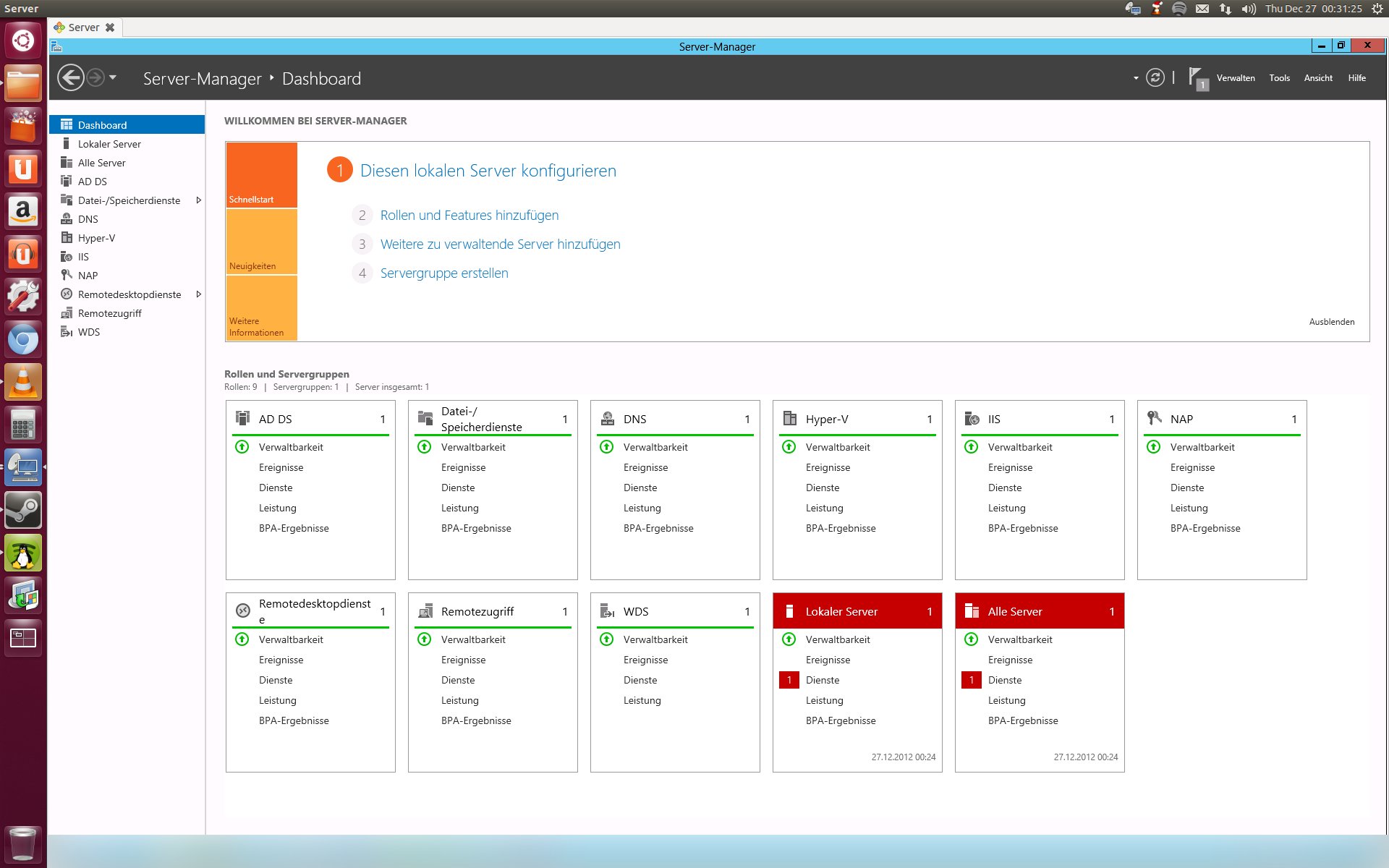Viewport: 1389px width, 868px height.
Task: Expand Remotedesktopdienste sidebar arrow
Action: [x=198, y=294]
